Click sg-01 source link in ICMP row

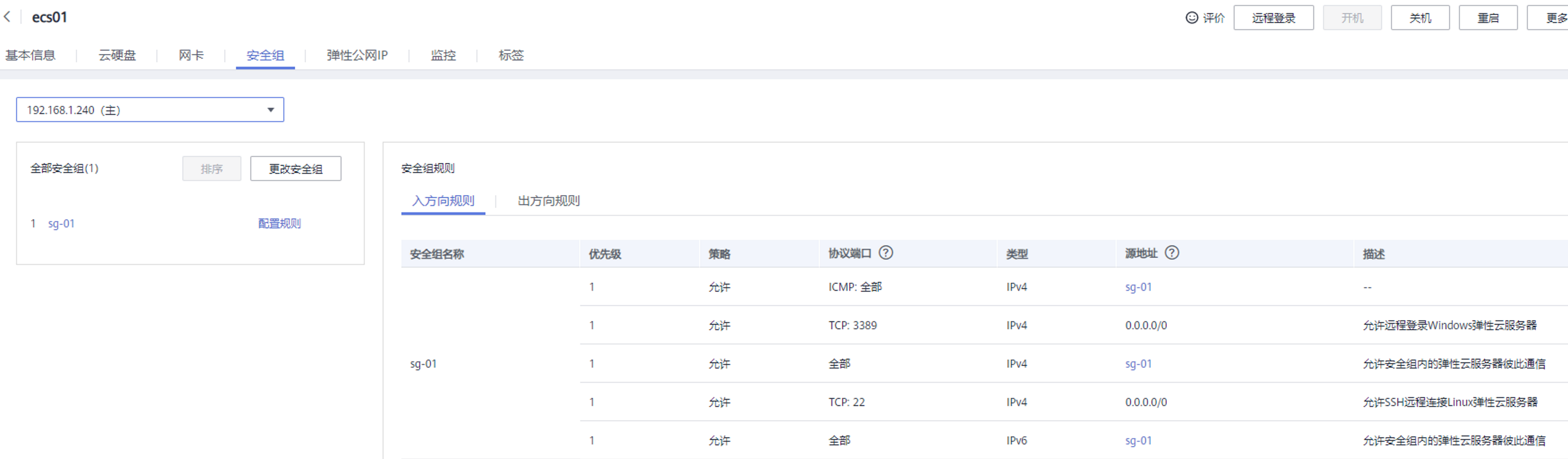(1138, 287)
